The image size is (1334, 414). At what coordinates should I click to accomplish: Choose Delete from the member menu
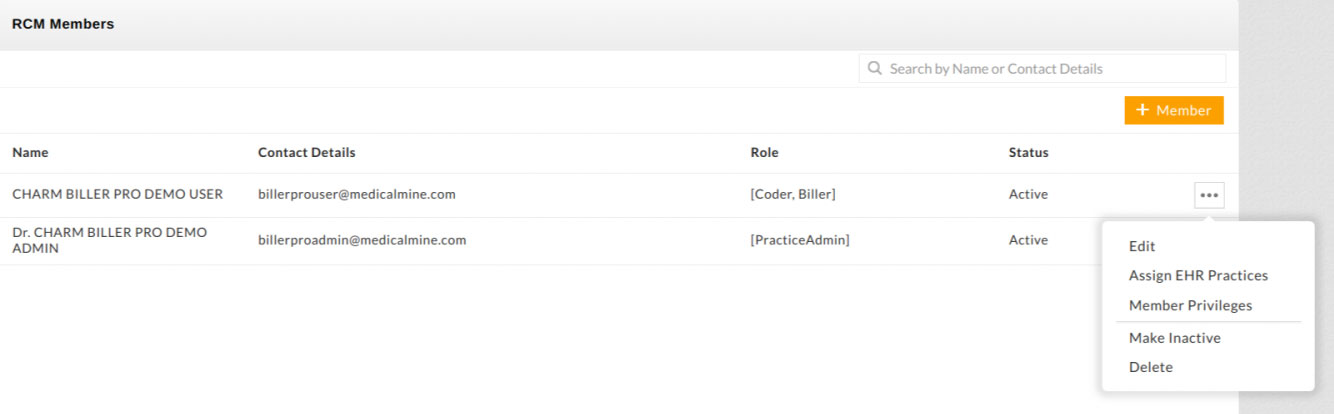(x=1151, y=367)
